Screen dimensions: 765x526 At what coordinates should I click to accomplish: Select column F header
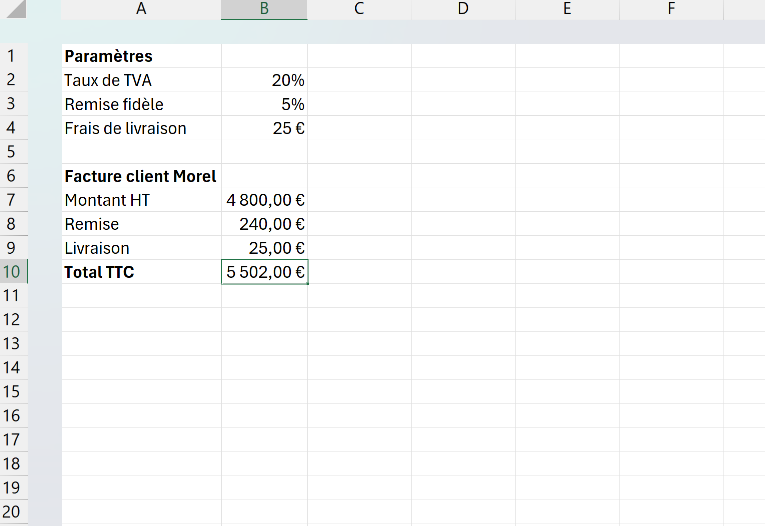pos(671,9)
